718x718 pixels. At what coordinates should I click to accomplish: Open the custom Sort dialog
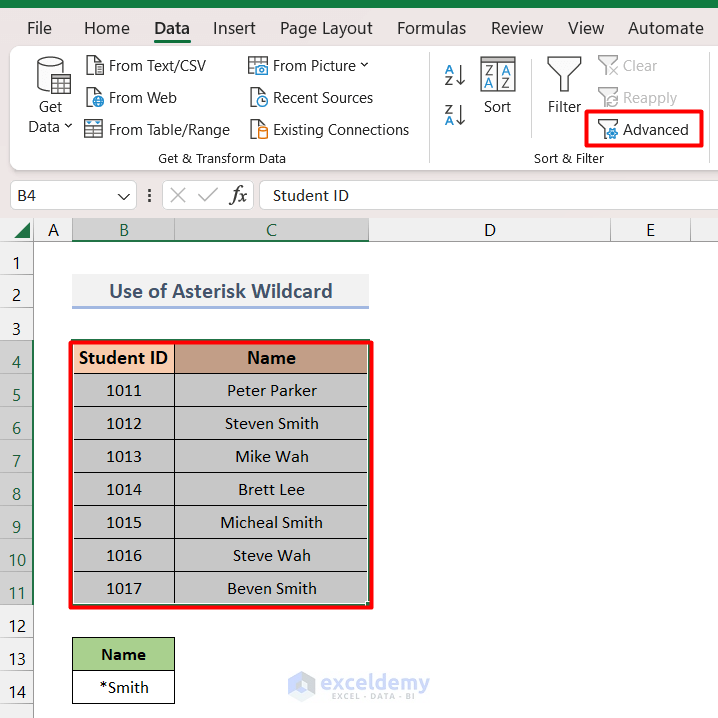(x=497, y=85)
